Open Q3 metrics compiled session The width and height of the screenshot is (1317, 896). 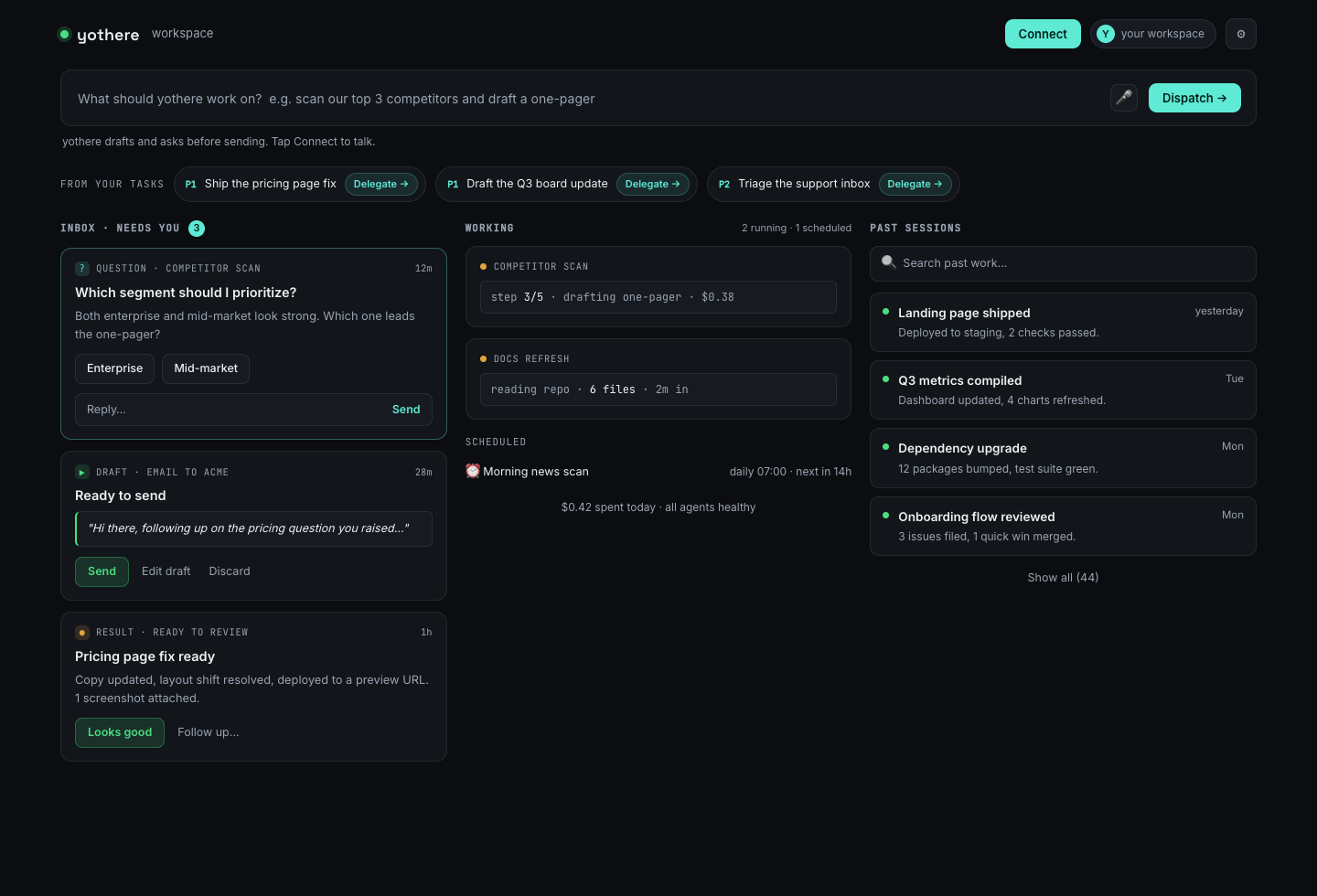(x=1063, y=389)
